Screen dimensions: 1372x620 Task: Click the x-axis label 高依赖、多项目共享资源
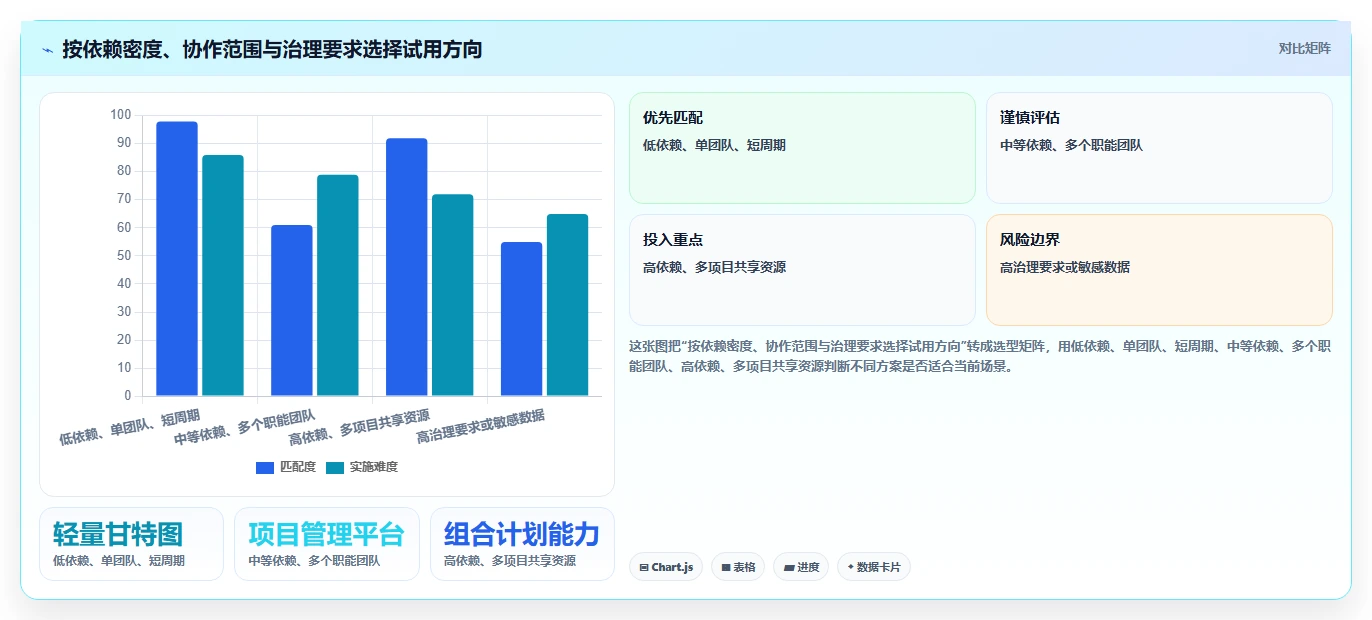tap(360, 426)
